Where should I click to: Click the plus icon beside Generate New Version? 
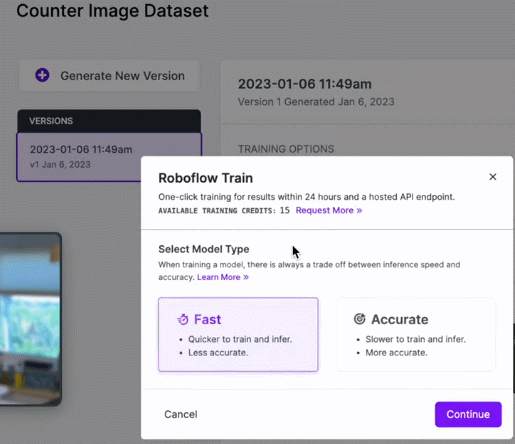coord(42,75)
